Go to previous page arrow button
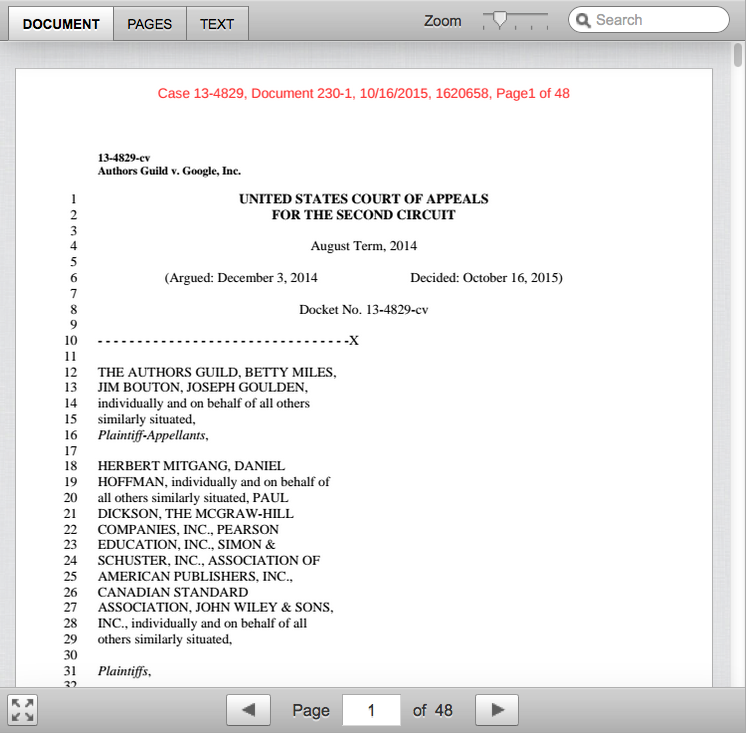 249,710
